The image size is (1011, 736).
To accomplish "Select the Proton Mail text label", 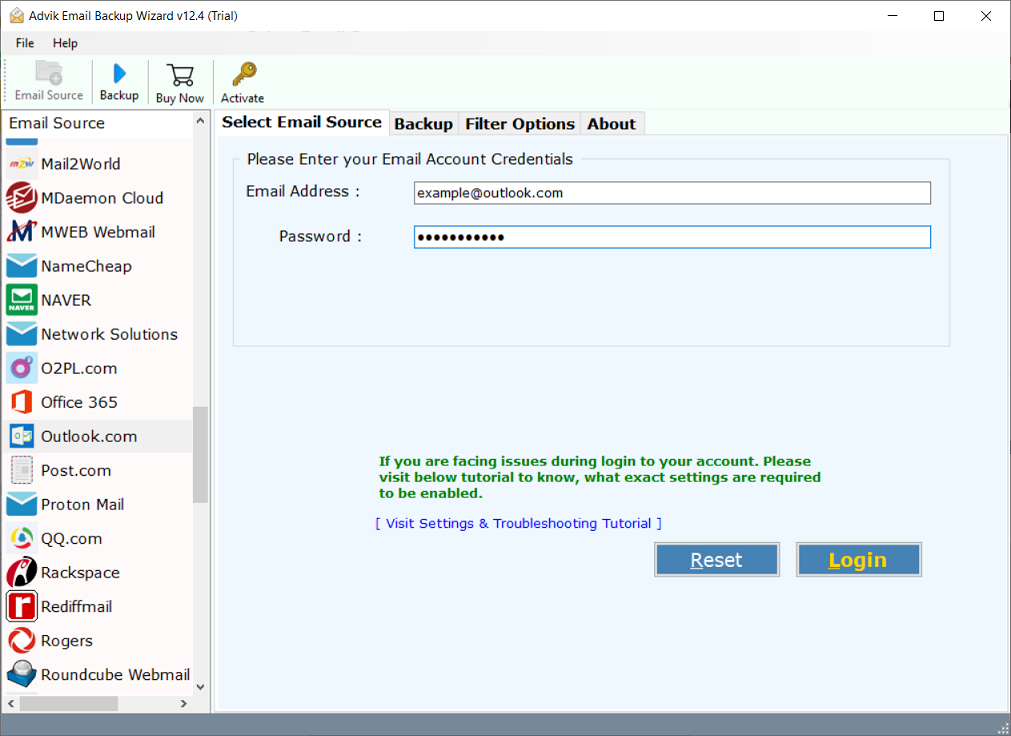I will (x=83, y=504).
